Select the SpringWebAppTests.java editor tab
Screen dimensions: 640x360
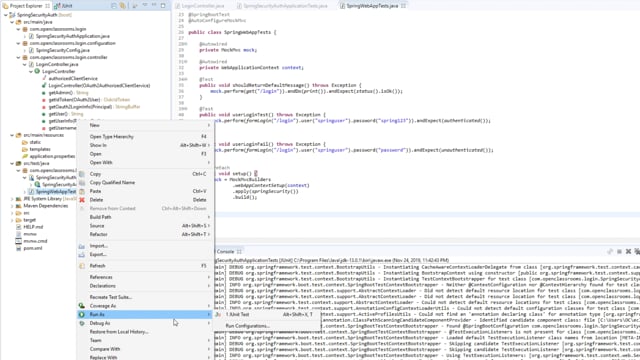[x=373, y=6]
